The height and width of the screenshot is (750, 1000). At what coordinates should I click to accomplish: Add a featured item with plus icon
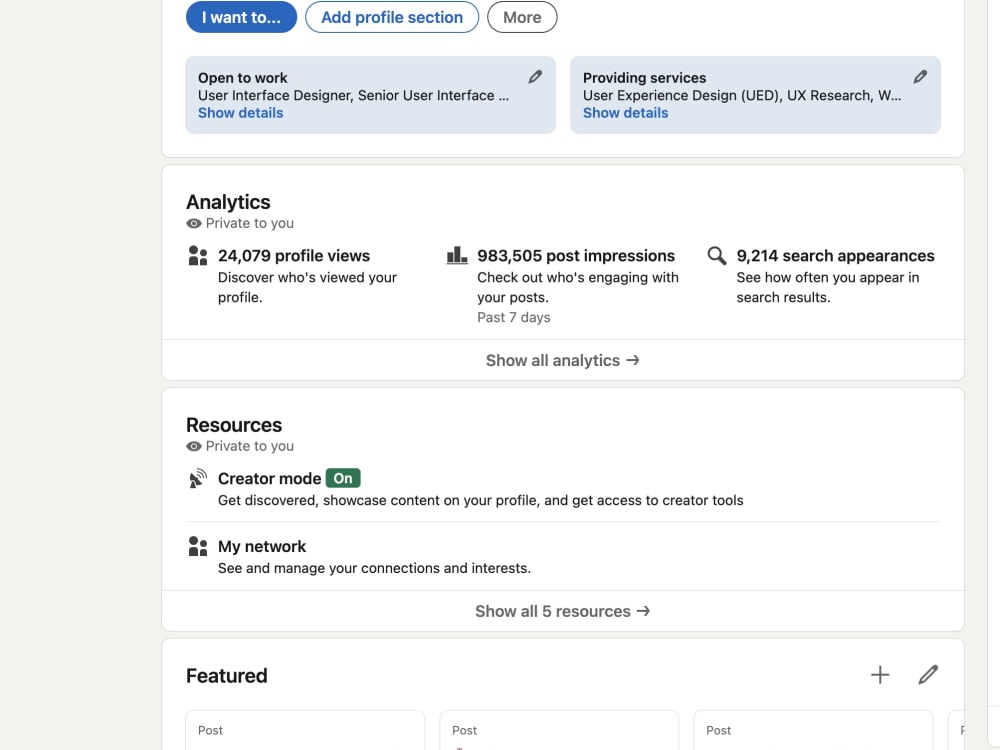click(880, 675)
